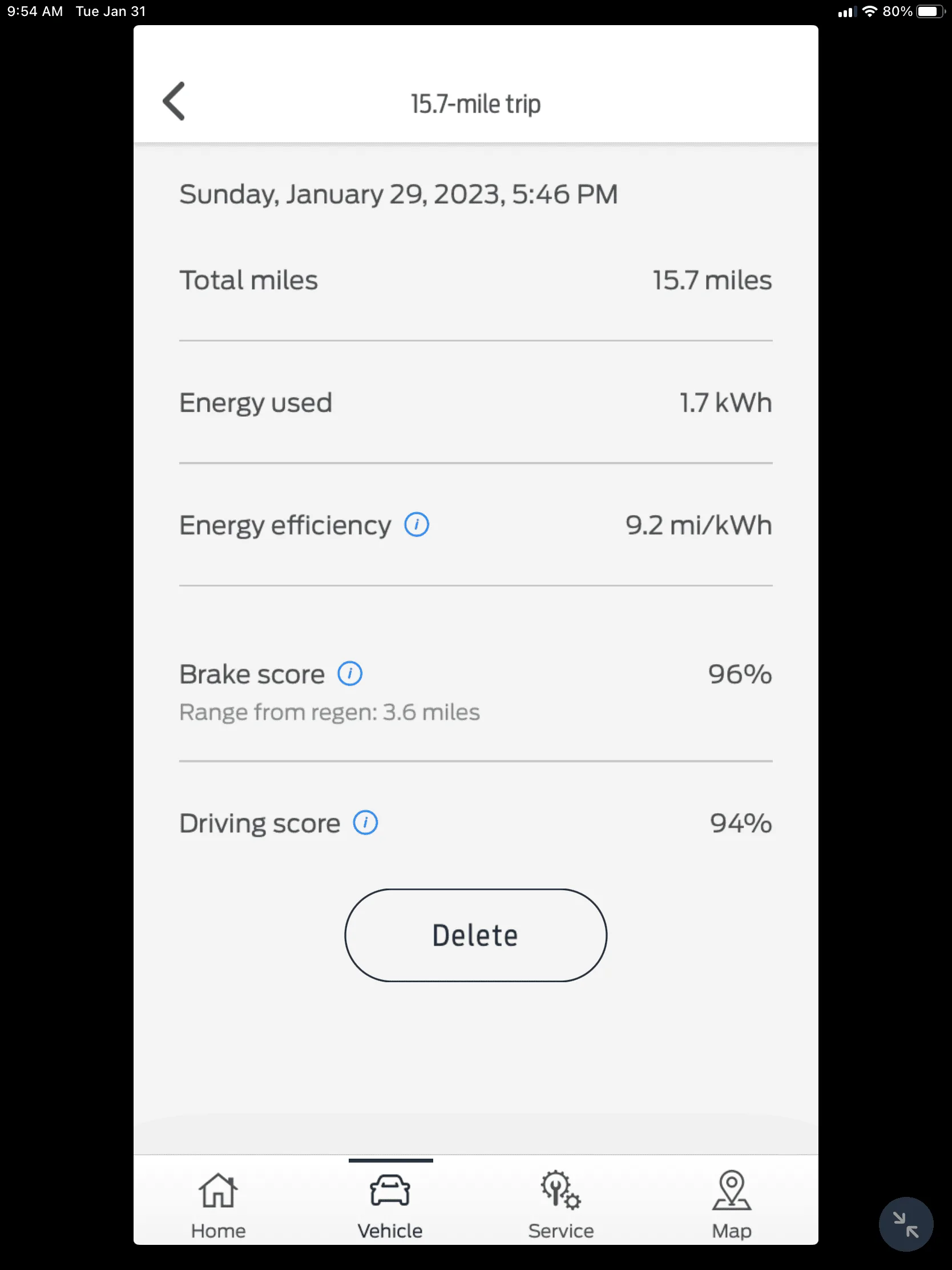Viewport: 952px width, 1270px height.
Task: Show Driving score info tooltip
Action: tap(365, 823)
